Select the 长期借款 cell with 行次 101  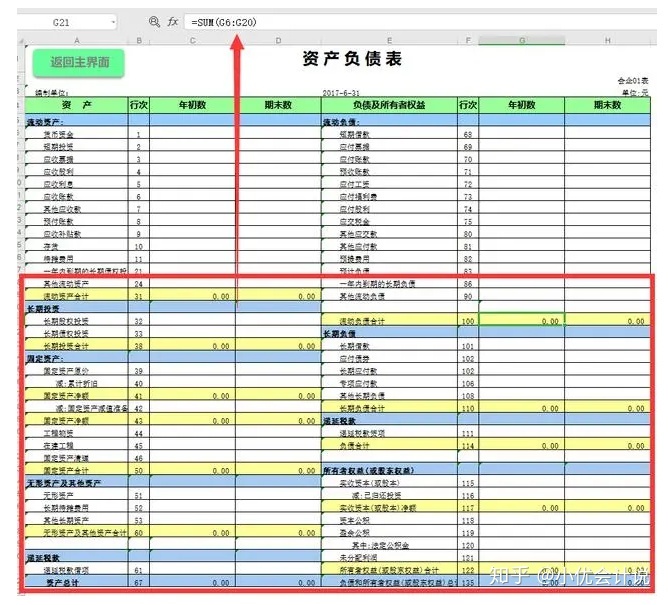pos(389,346)
